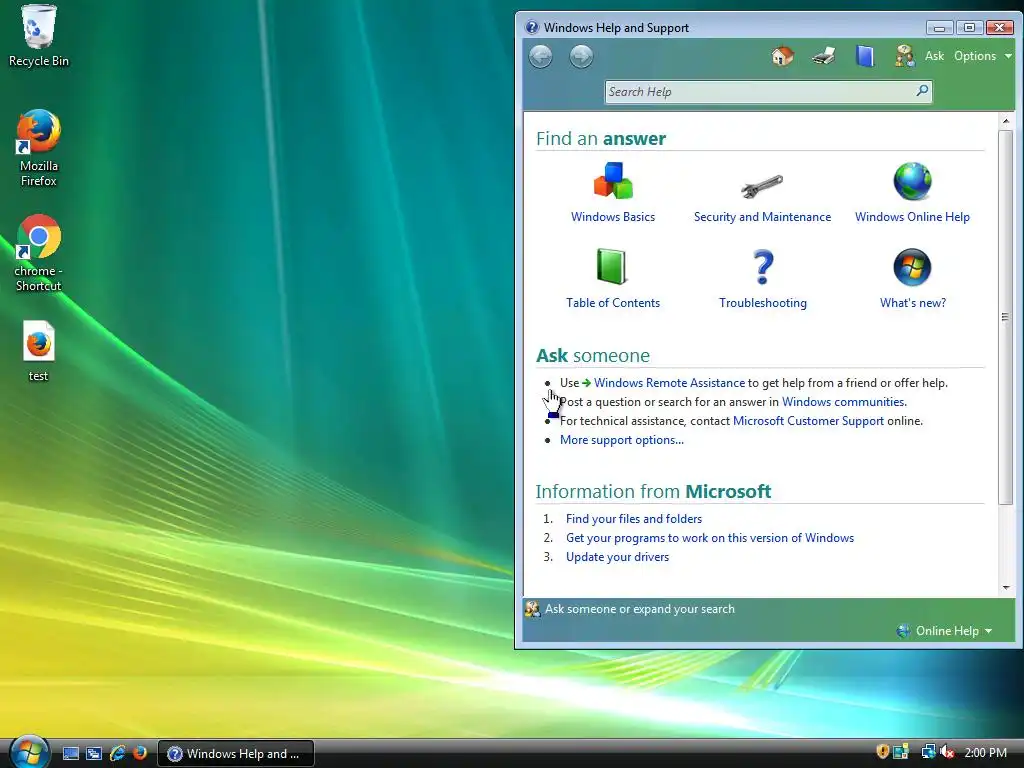Click the Table of Contents link text
The width and height of the screenshot is (1024, 768).
point(613,303)
